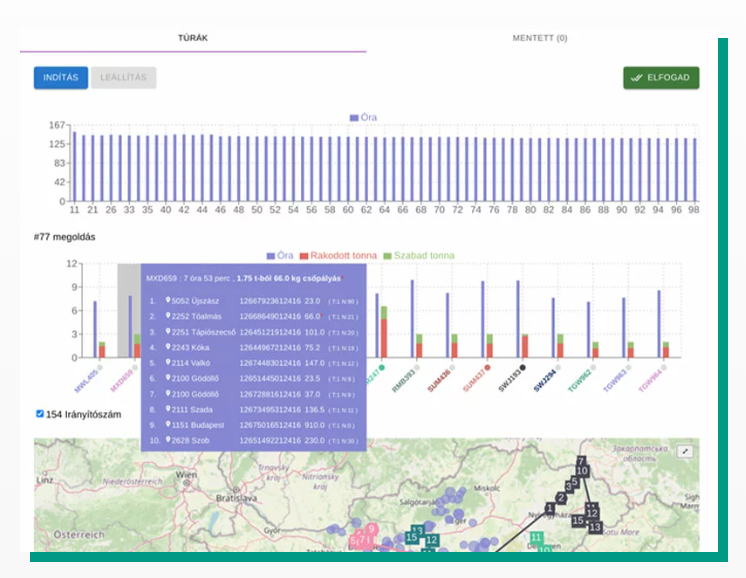Viewport: 746px width, 578px height.
Task: Click the black status dot next to SWJ193
Action: coord(522,367)
